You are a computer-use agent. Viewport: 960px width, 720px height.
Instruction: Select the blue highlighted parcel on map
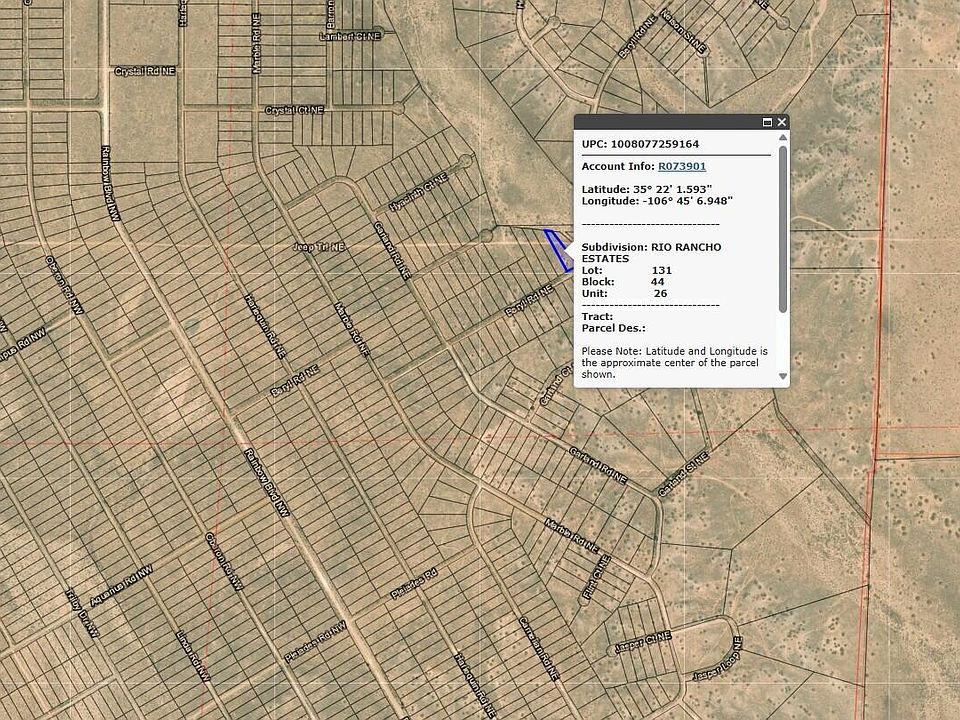coord(558,250)
